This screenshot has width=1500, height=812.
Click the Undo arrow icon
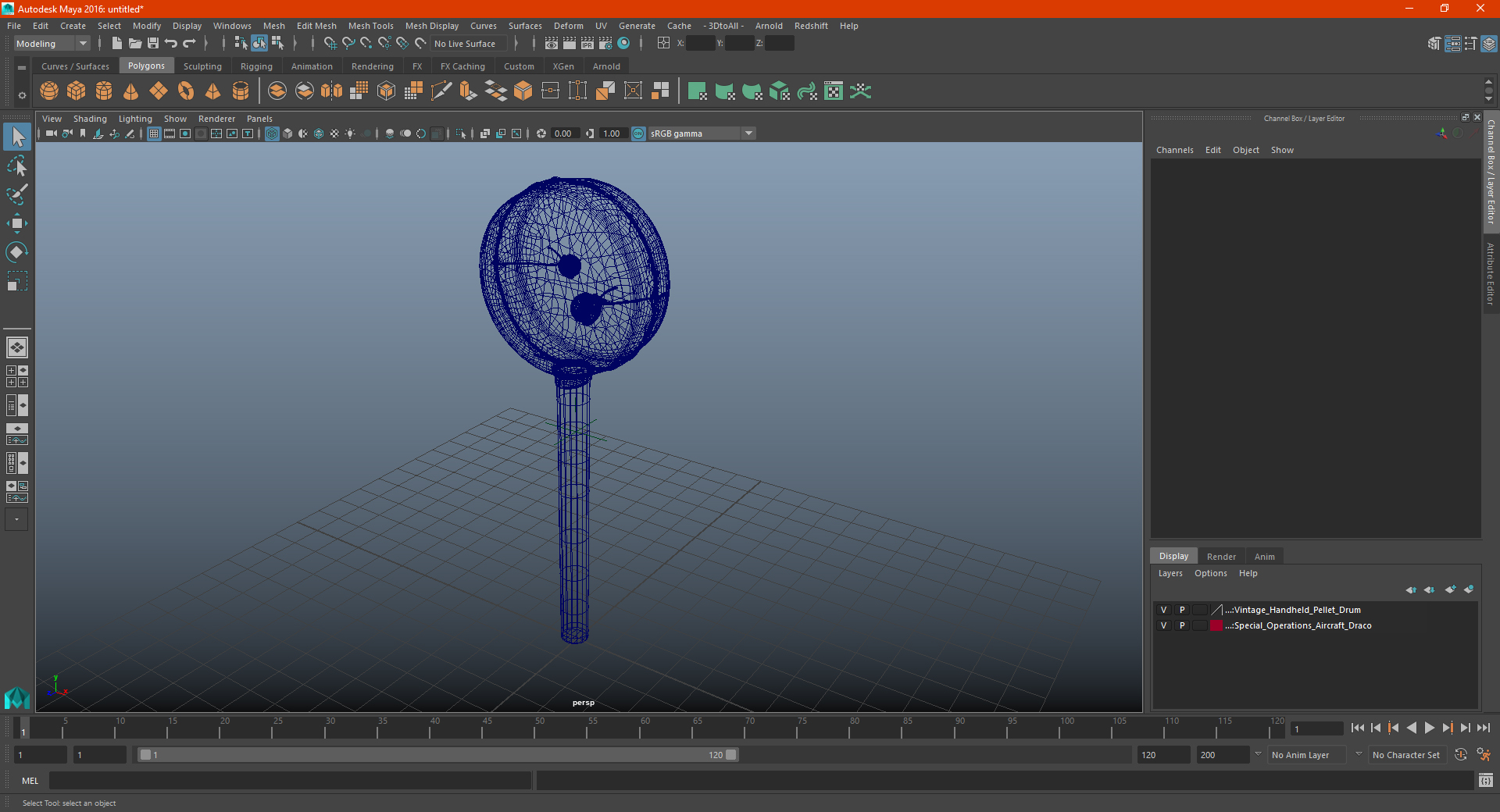tap(171, 44)
